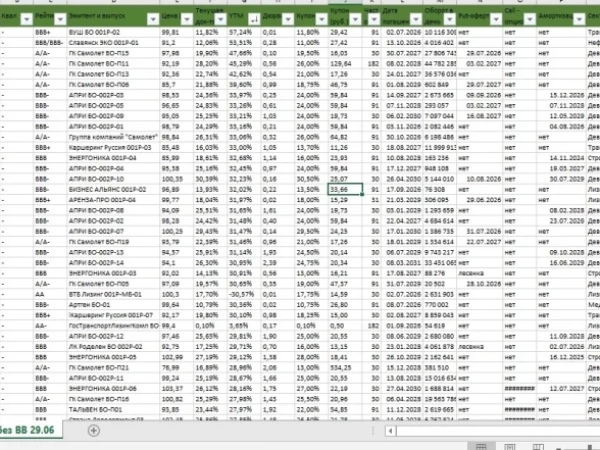
Task: Open the Квал column filter dropdown
Action: point(26,19)
